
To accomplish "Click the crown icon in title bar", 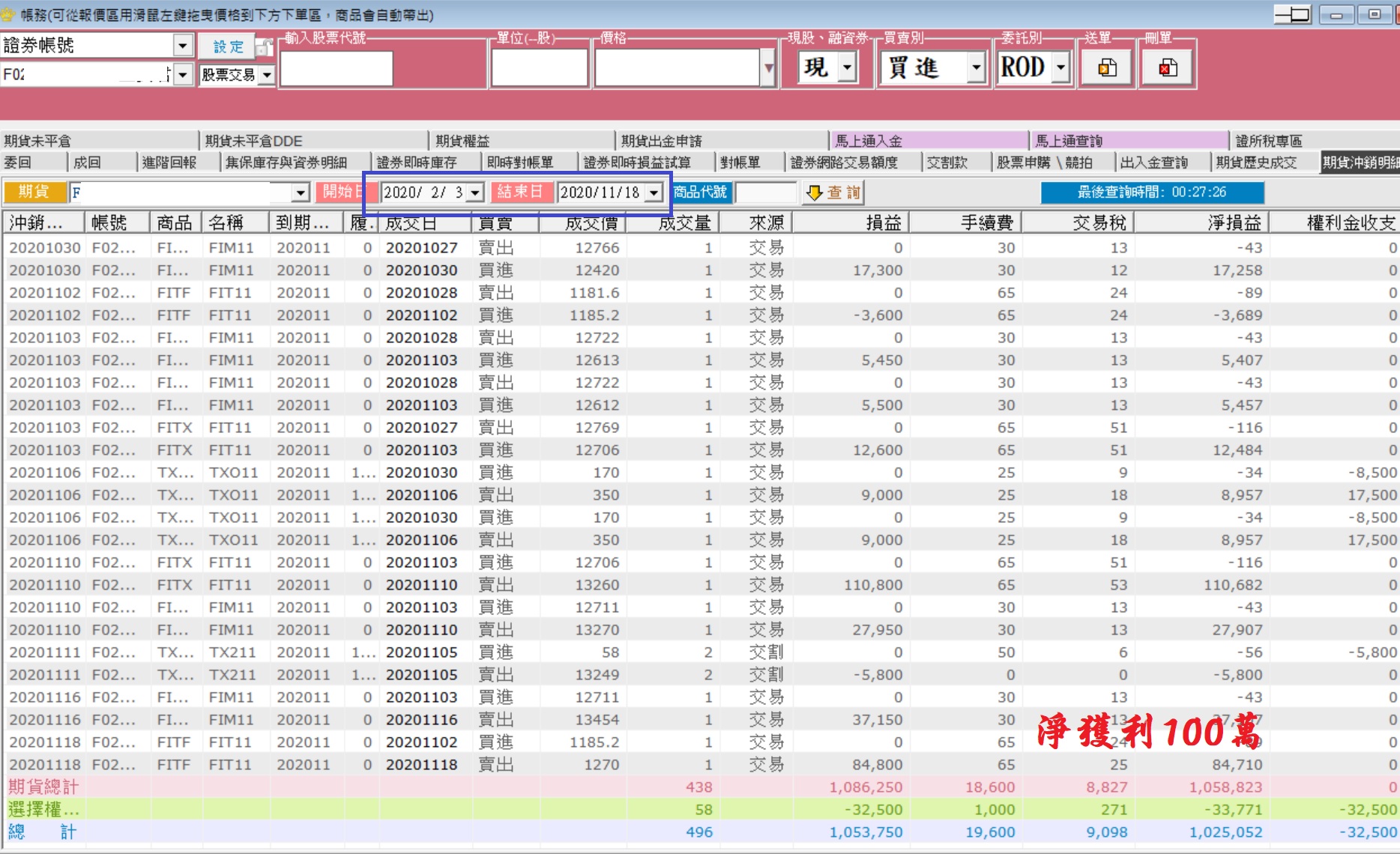I will 8,13.
